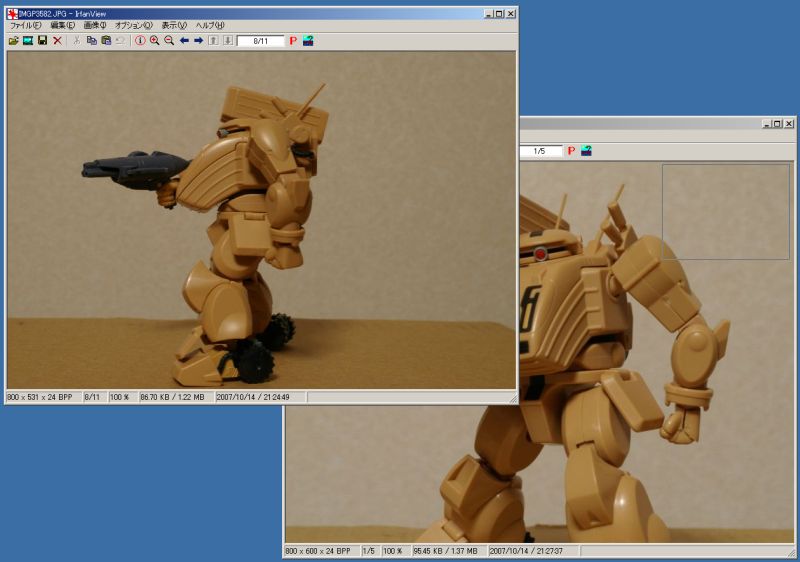Click the Copy icon in the toolbar
Screen dimensions: 800x562
tap(91, 41)
